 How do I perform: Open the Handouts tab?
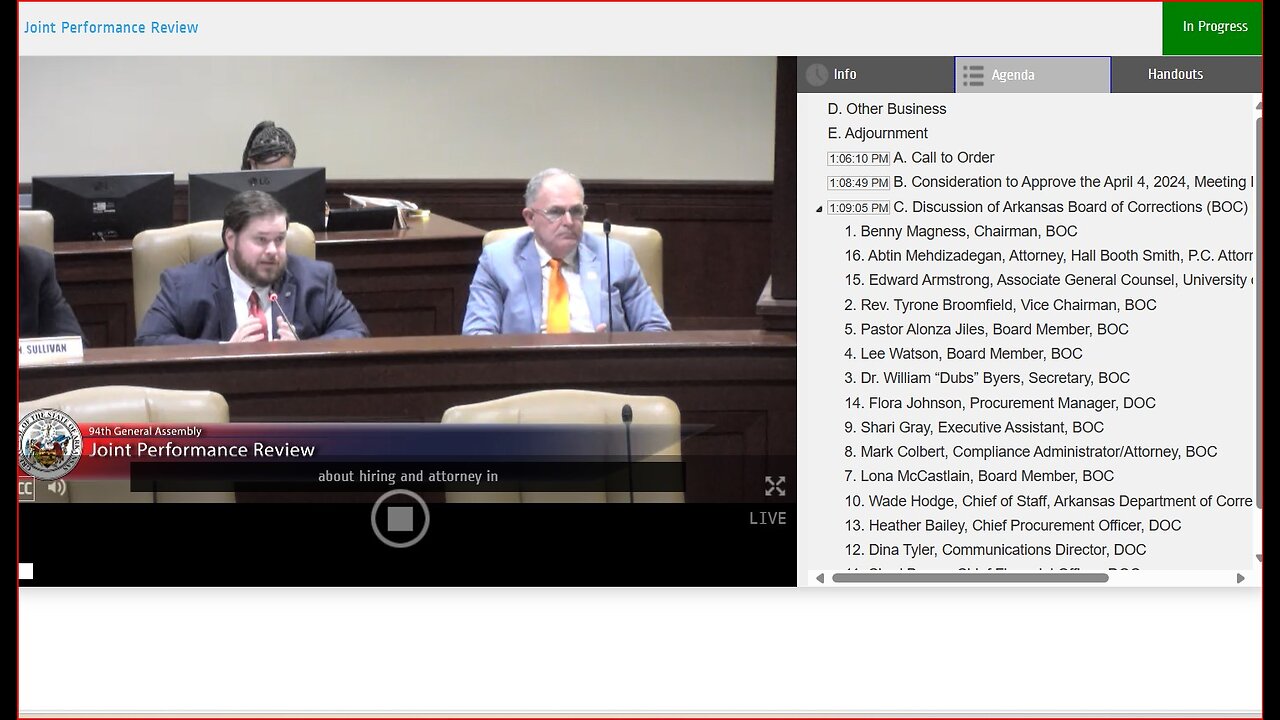(1186, 74)
